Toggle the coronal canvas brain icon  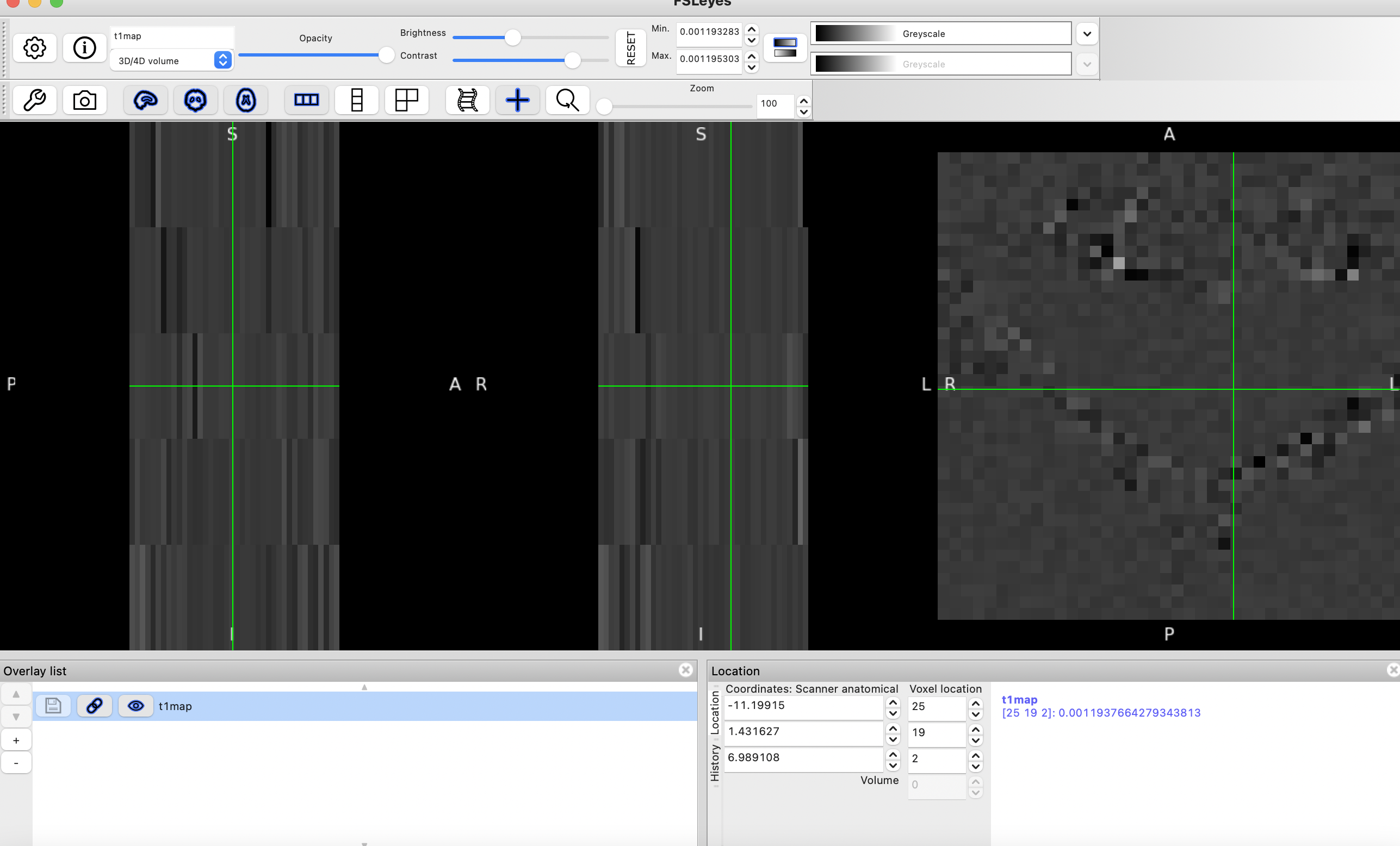click(195, 100)
